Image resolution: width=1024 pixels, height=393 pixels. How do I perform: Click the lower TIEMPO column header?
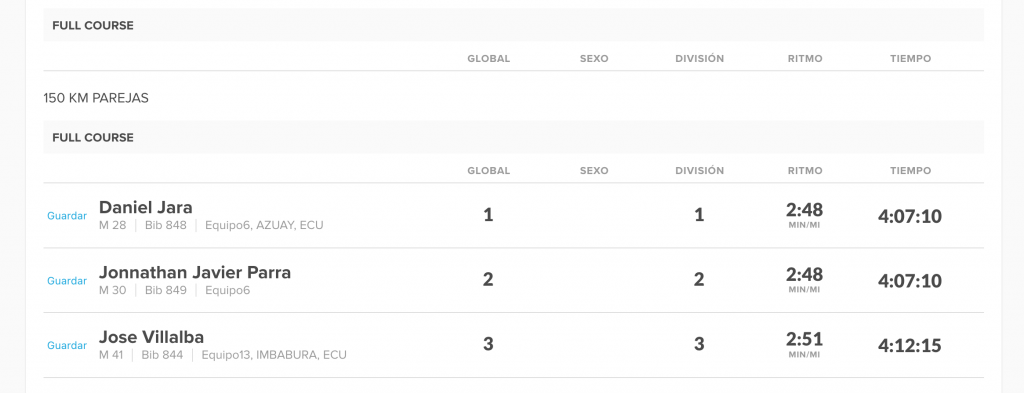(x=910, y=170)
